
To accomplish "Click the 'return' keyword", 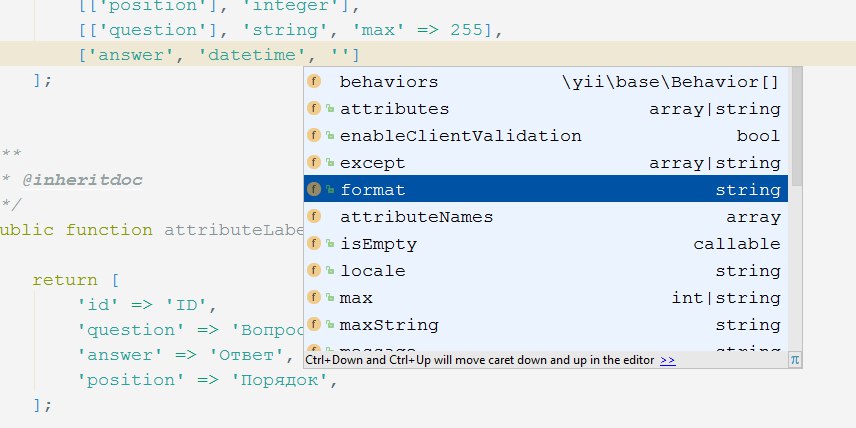I will click(65, 280).
